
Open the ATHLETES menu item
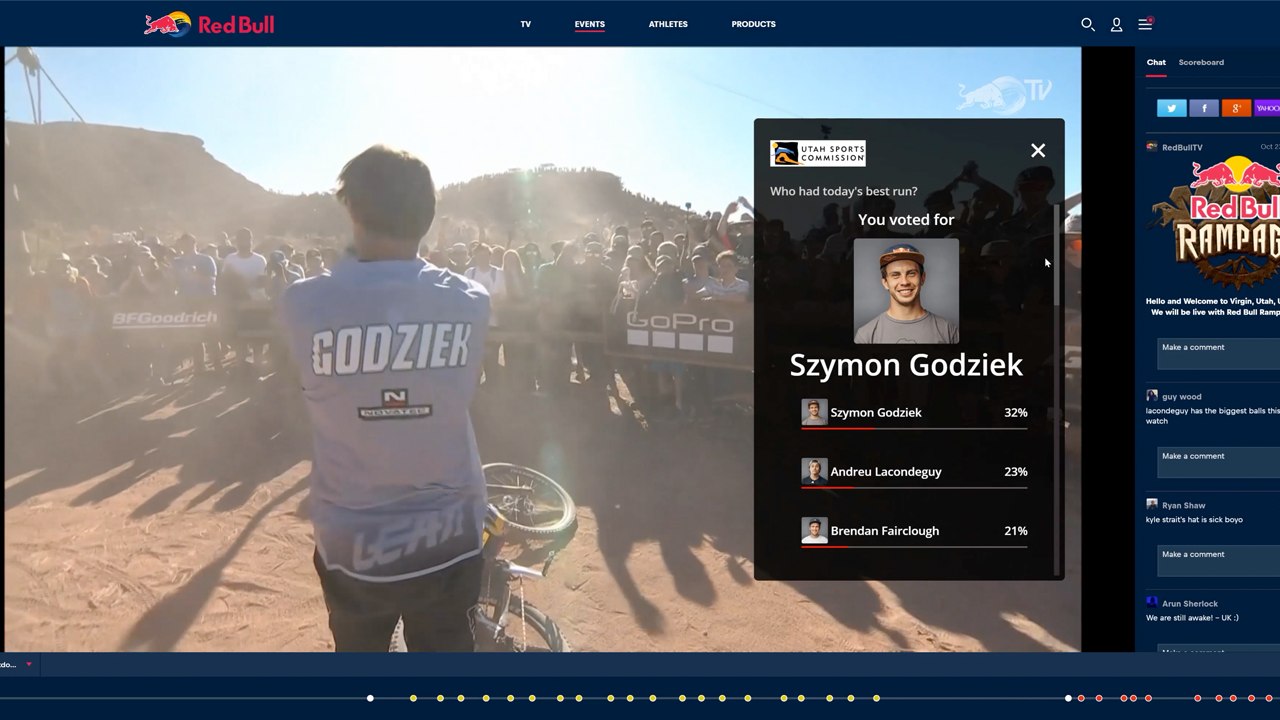click(x=668, y=24)
